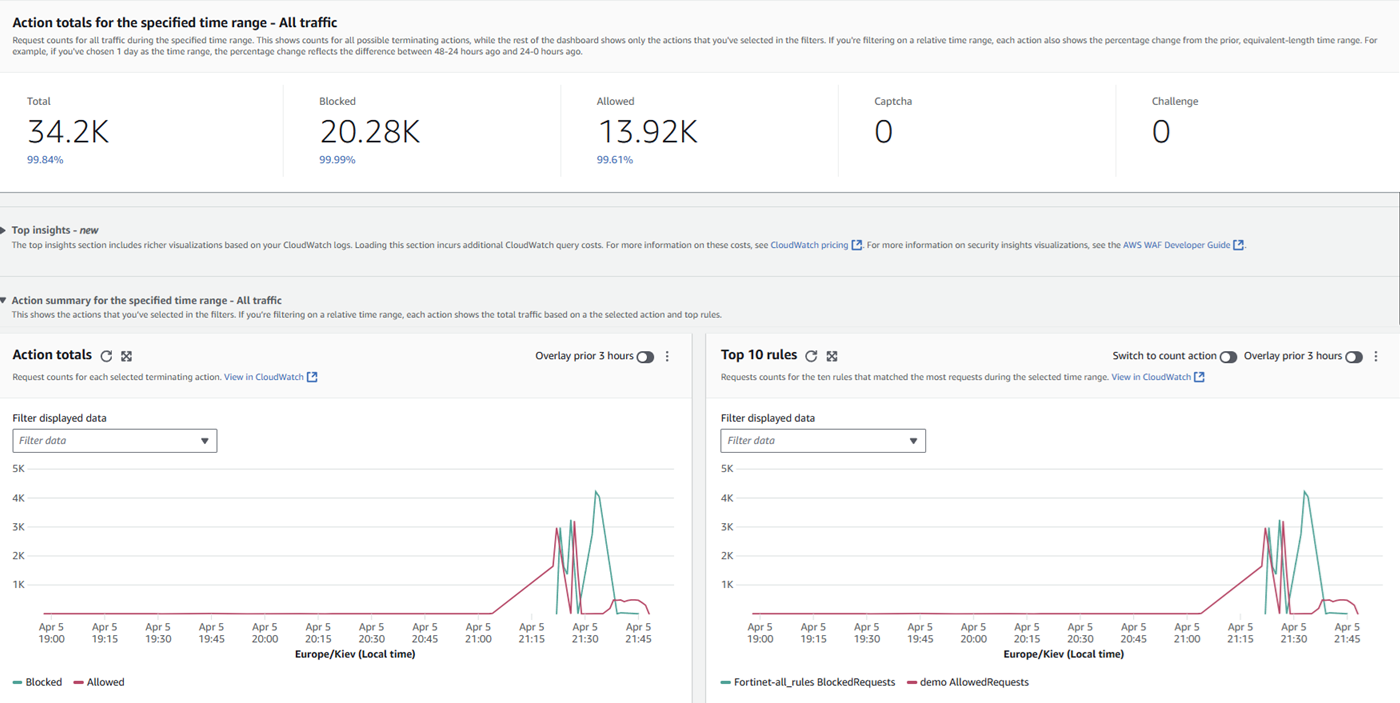Viewport: 1400px width, 703px height.
Task: Collapse the Action summary section
Action: pyautogui.click(x=6, y=299)
